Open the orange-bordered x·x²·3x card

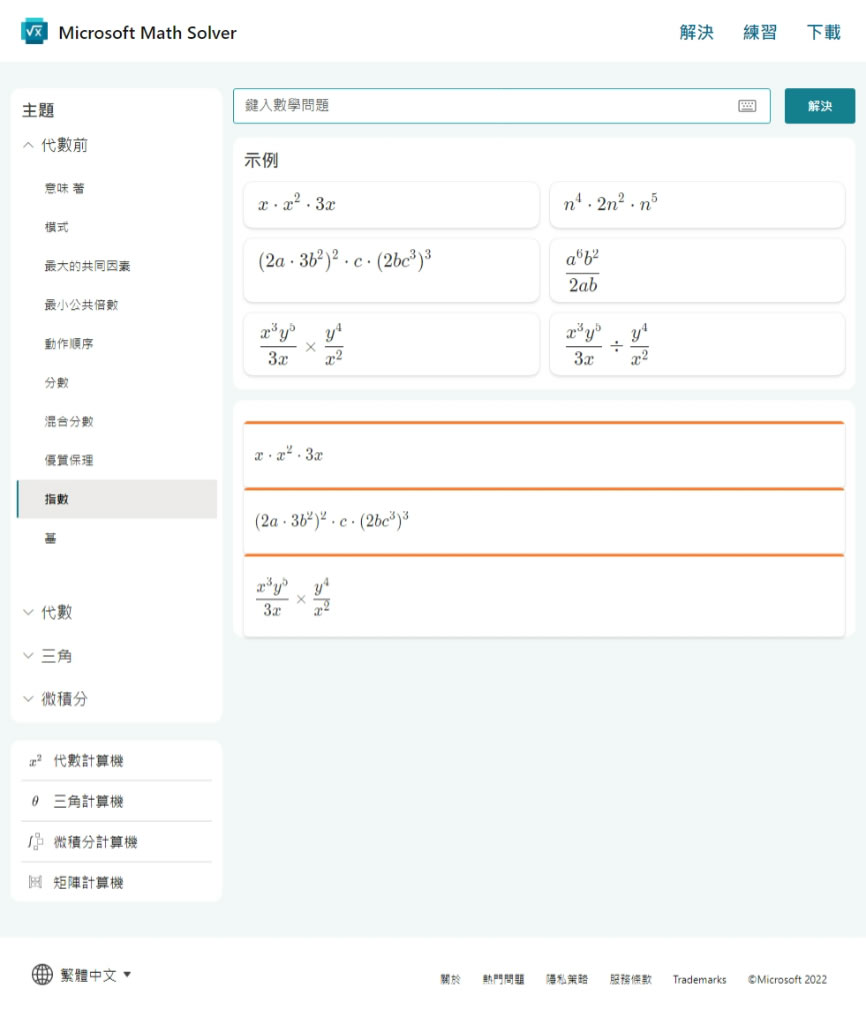(x=544, y=455)
